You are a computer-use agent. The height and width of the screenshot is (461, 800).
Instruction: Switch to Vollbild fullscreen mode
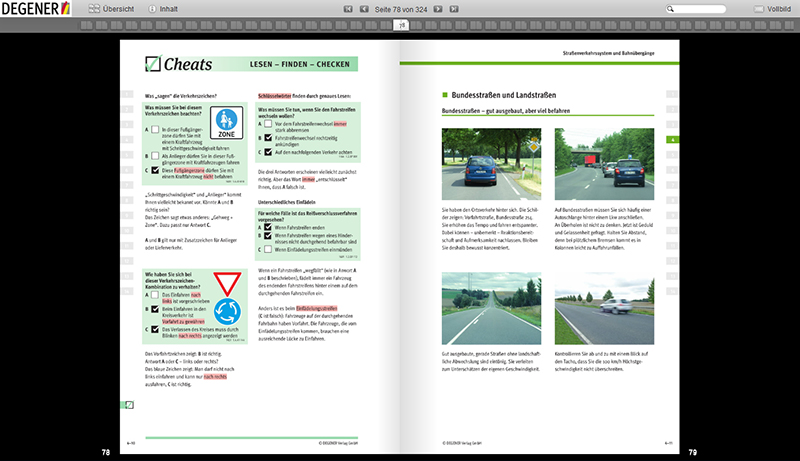[772, 9]
